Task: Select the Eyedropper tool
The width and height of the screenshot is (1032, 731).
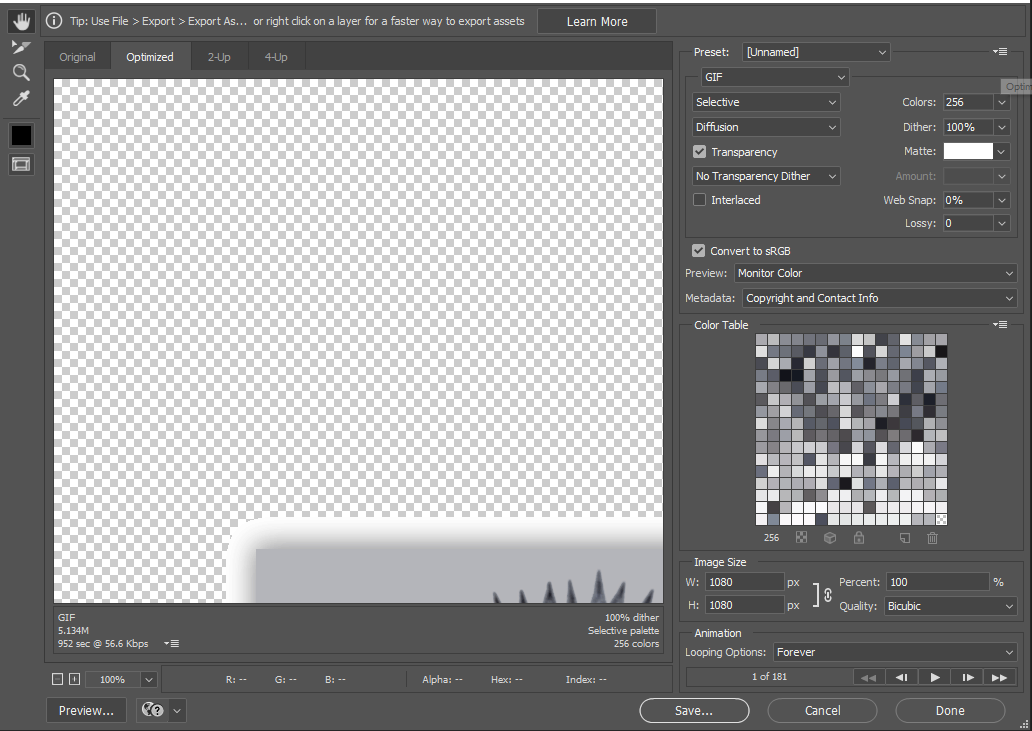Action: (21, 97)
